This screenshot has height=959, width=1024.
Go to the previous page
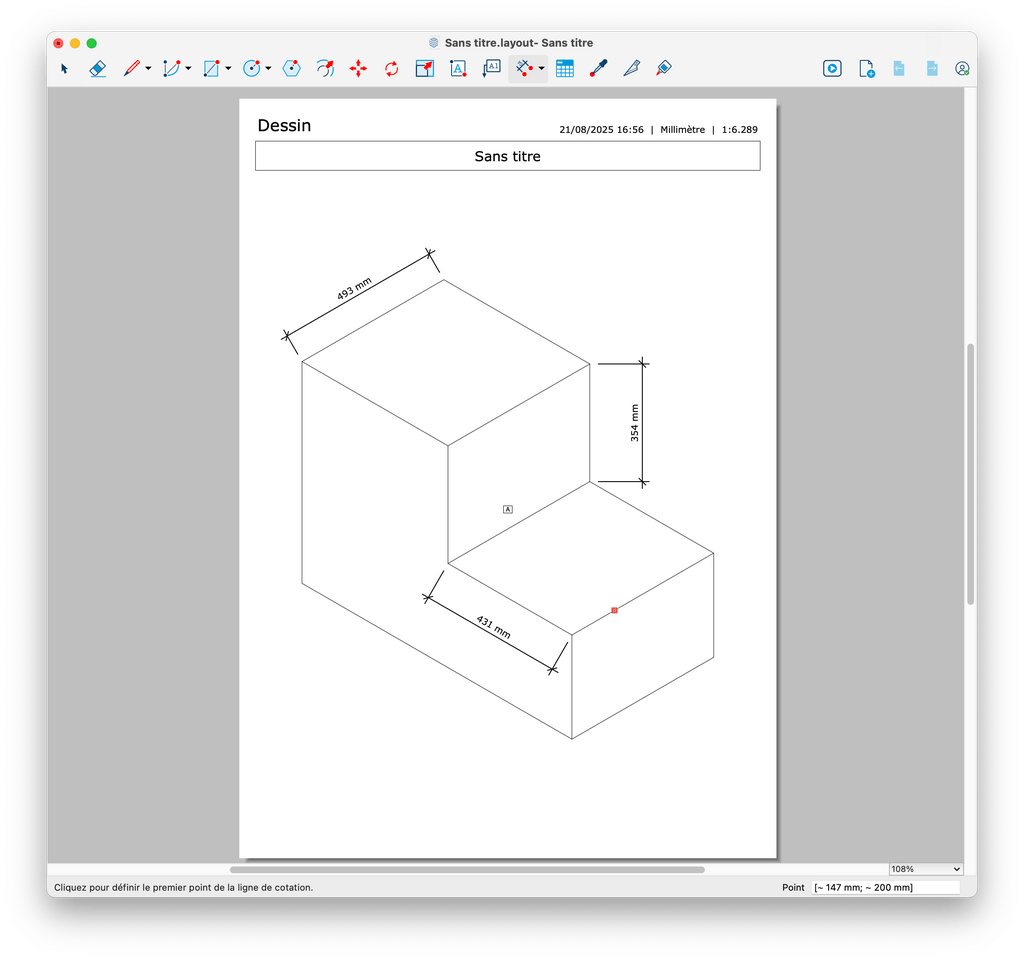(899, 69)
